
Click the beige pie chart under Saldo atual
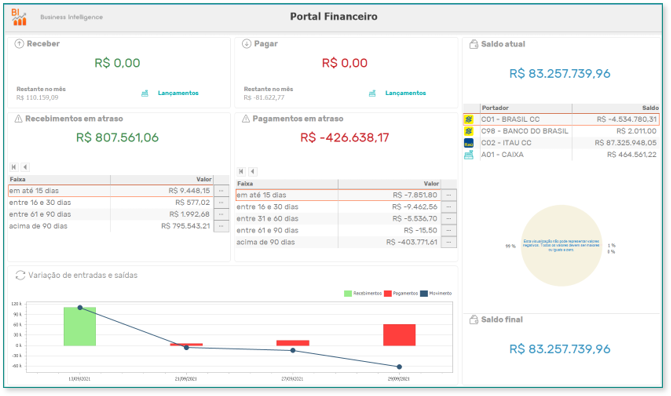click(561, 245)
